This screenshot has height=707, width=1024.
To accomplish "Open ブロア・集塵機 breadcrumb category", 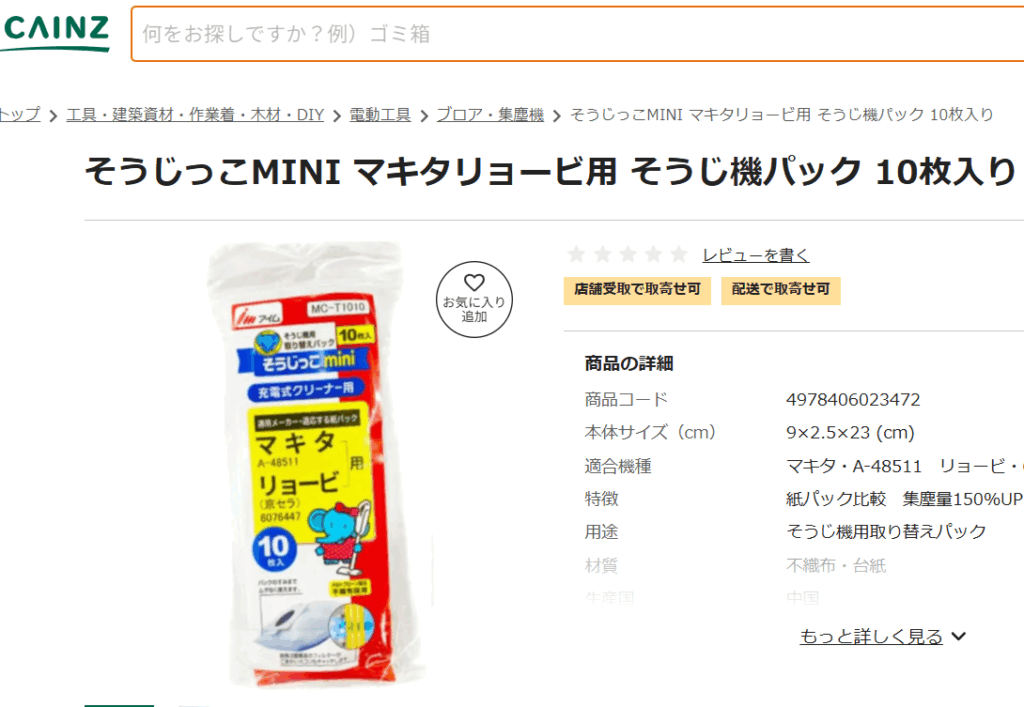I will coord(490,115).
